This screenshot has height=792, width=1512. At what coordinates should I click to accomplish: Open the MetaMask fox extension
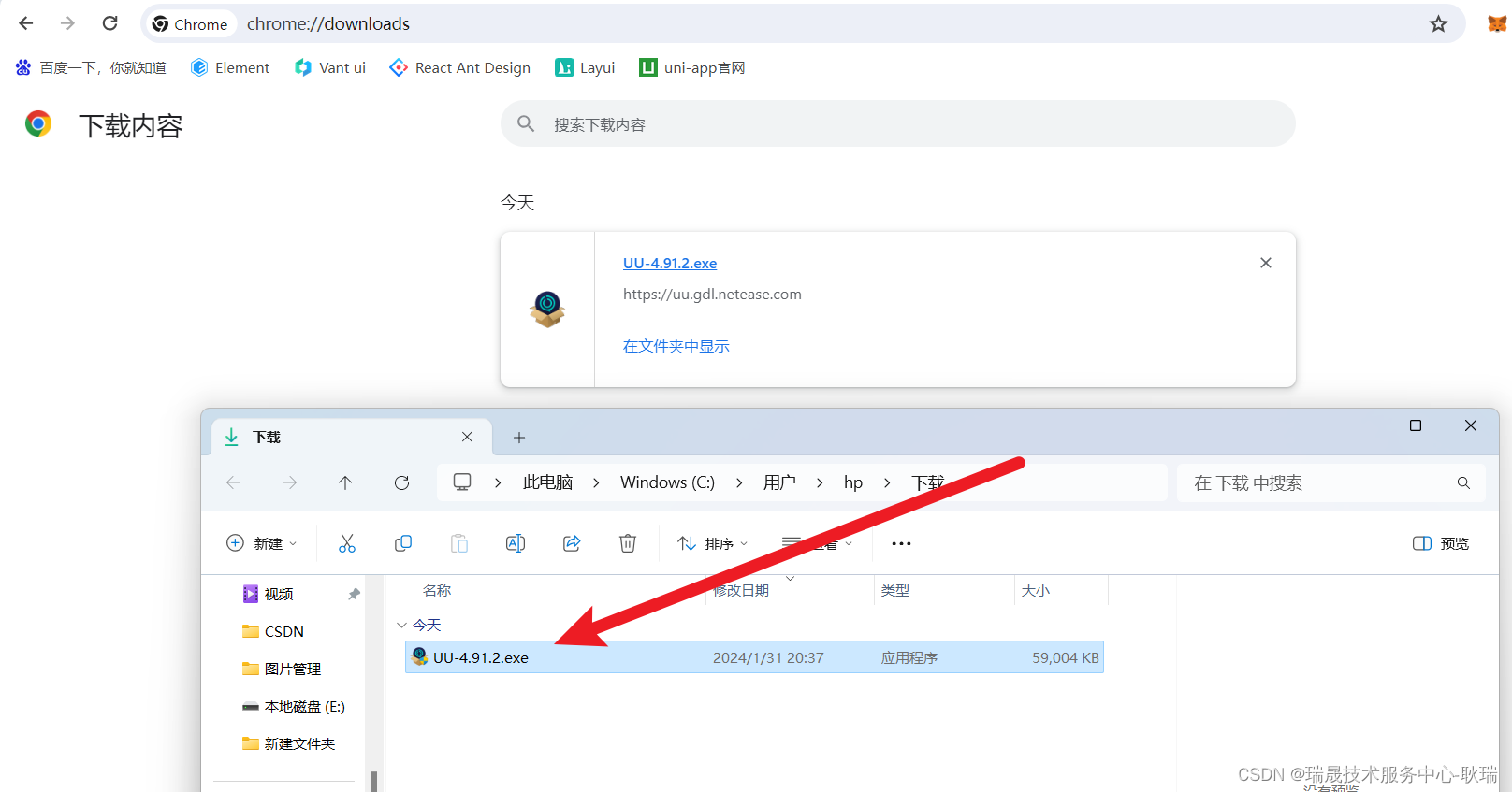pyautogui.click(x=1497, y=23)
